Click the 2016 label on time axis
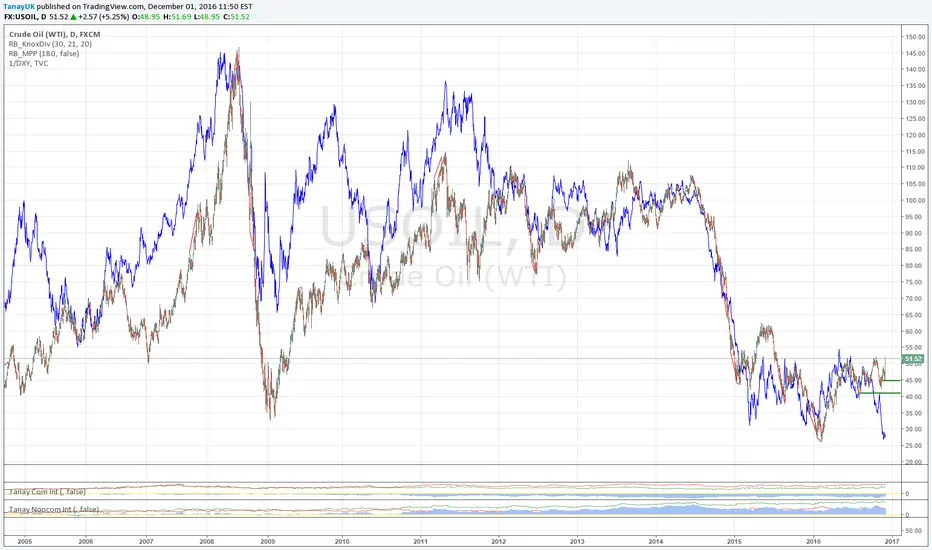The image size is (932, 550). (813, 541)
